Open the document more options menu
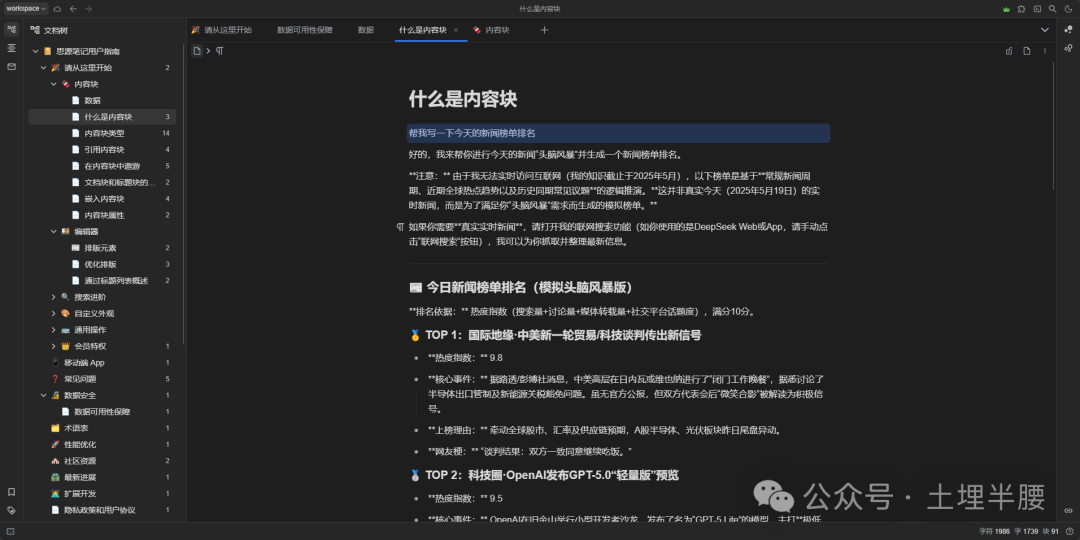1080x540 pixels. [1045, 51]
